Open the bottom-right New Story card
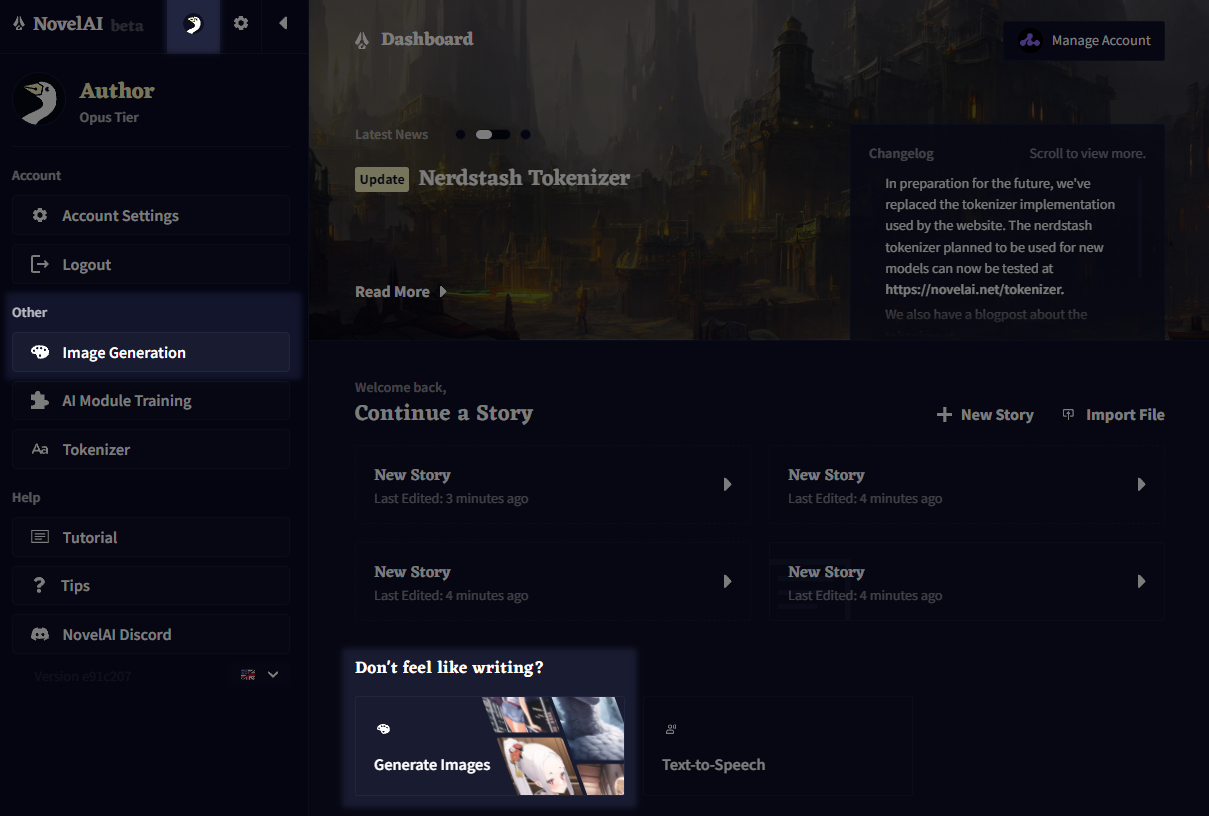 (966, 582)
